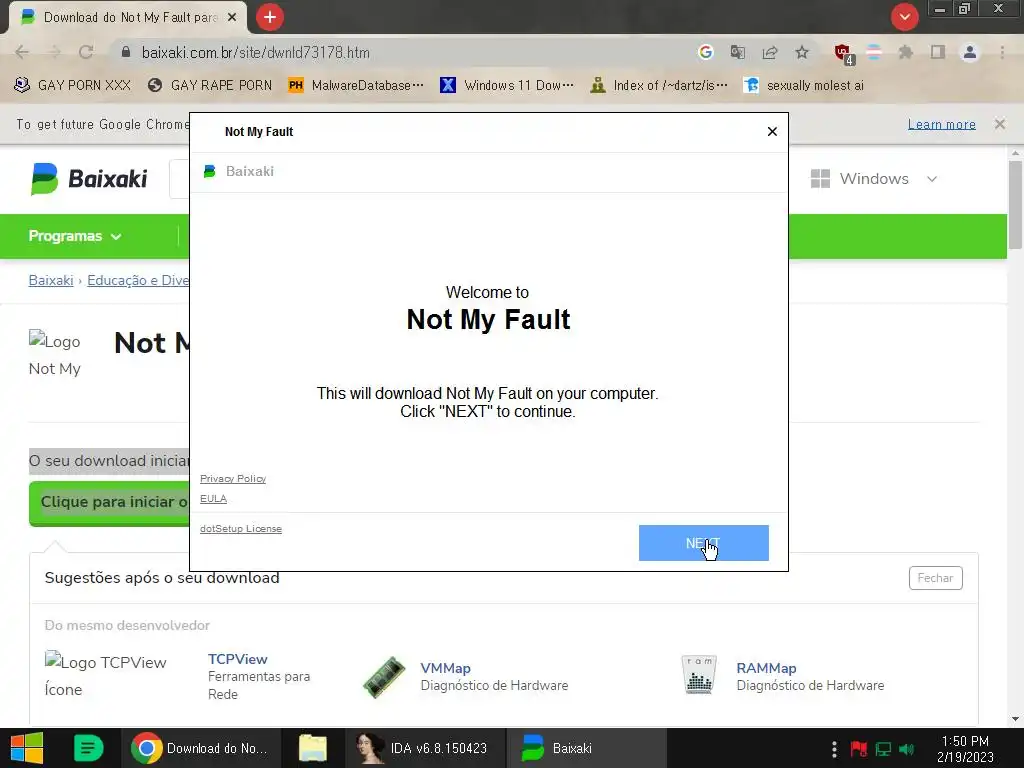Image resolution: width=1024 pixels, height=768 pixels.
Task: Expand the Windows platform dropdown
Action: [874, 178]
